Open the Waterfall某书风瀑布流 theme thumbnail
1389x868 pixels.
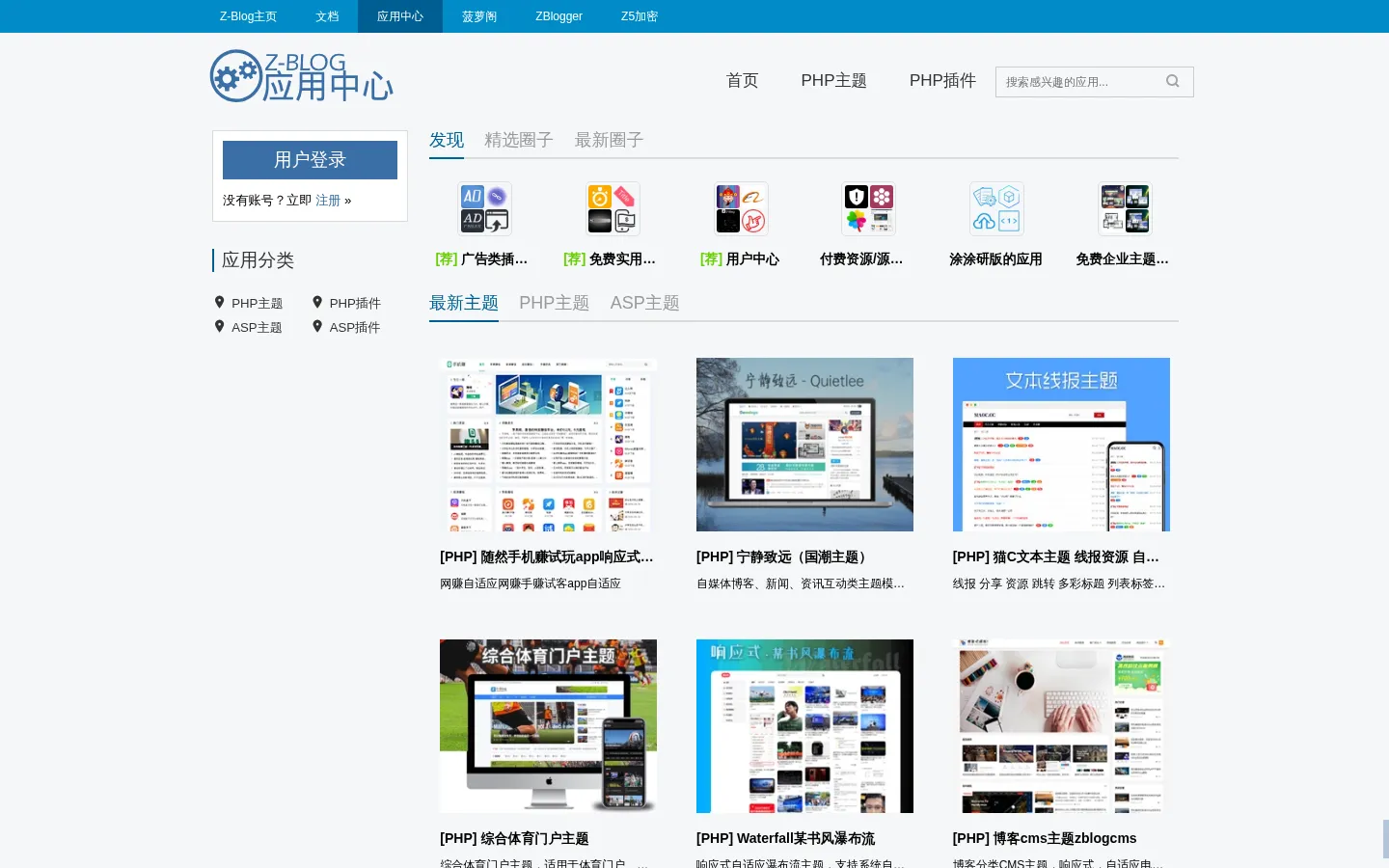pos(804,726)
